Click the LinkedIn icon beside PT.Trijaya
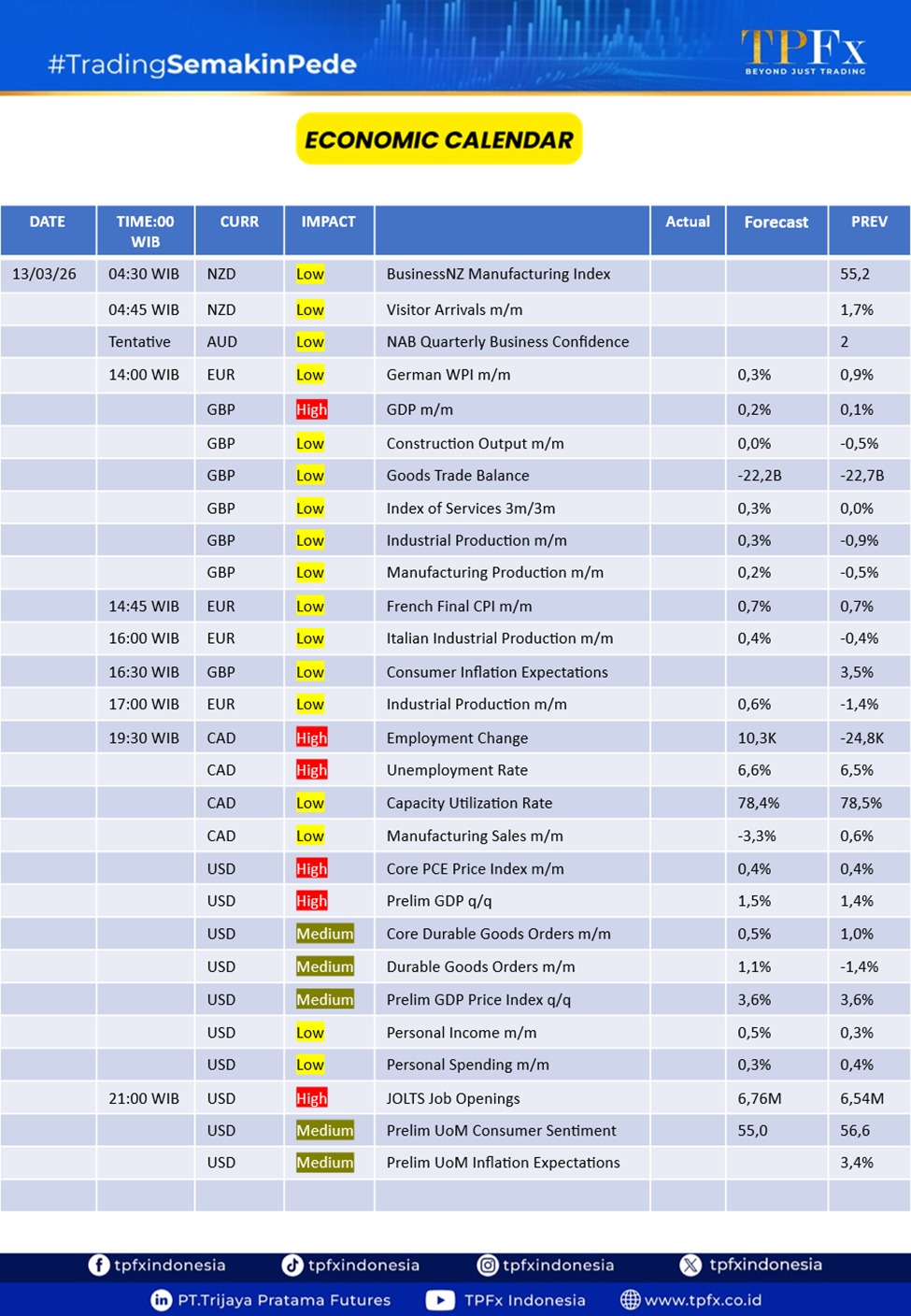Image resolution: width=911 pixels, height=1316 pixels. pyautogui.click(x=162, y=1300)
